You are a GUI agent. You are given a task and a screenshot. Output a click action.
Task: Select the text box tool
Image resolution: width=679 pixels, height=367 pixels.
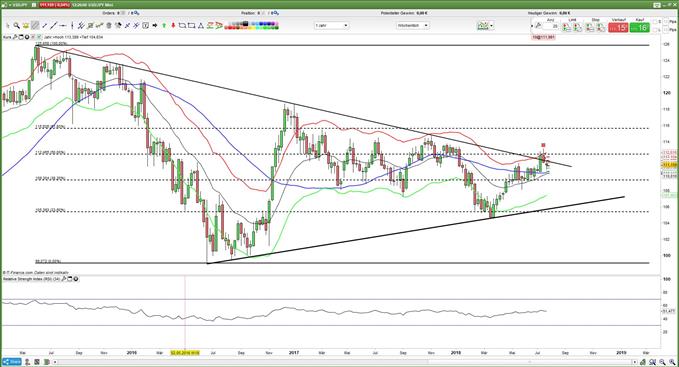[146, 26]
